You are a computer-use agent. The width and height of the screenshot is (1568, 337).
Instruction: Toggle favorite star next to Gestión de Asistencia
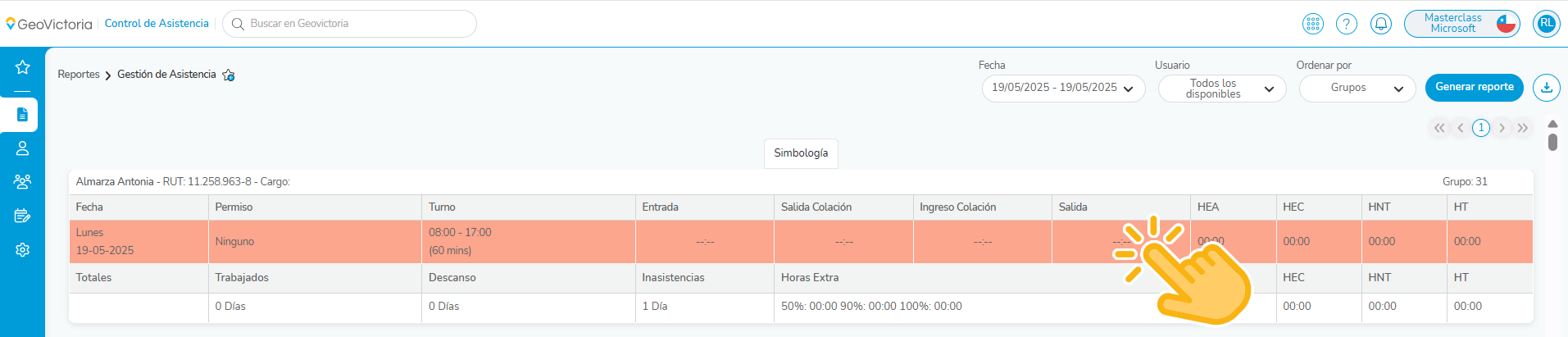point(229,75)
